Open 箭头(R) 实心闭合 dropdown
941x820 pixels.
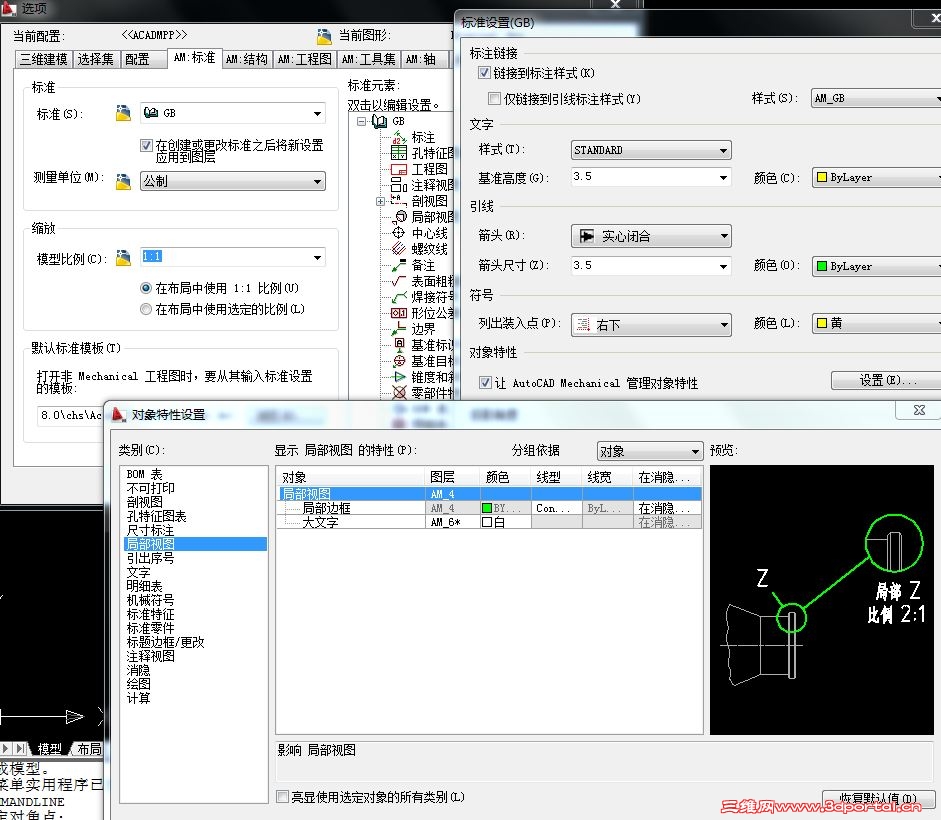(x=651, y=236)
